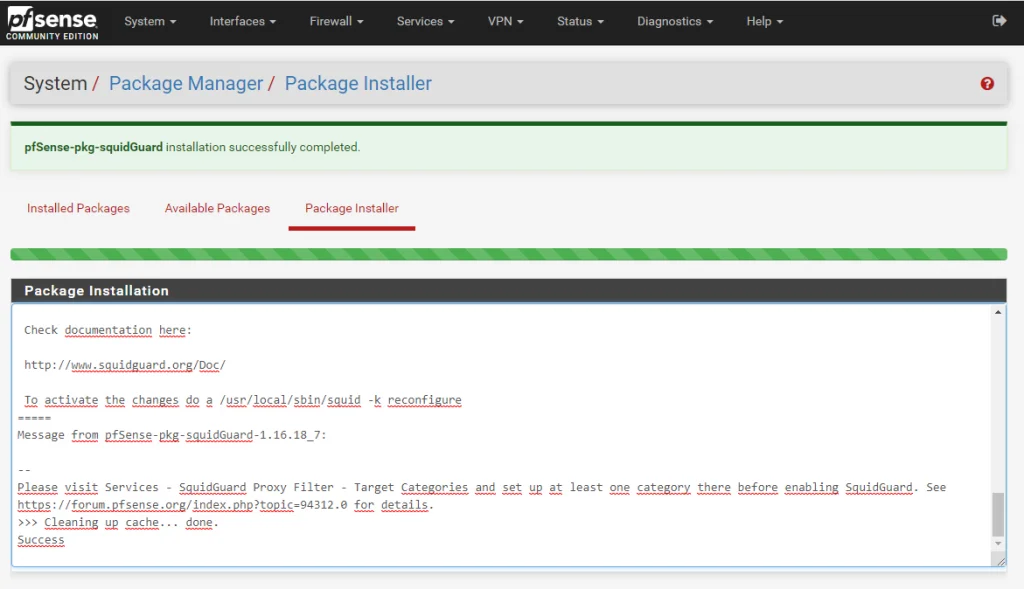The height and width of the screenshot is (589, 1024).
Task: Open the VPN dropdown menu
Action: tap(505, 22)
